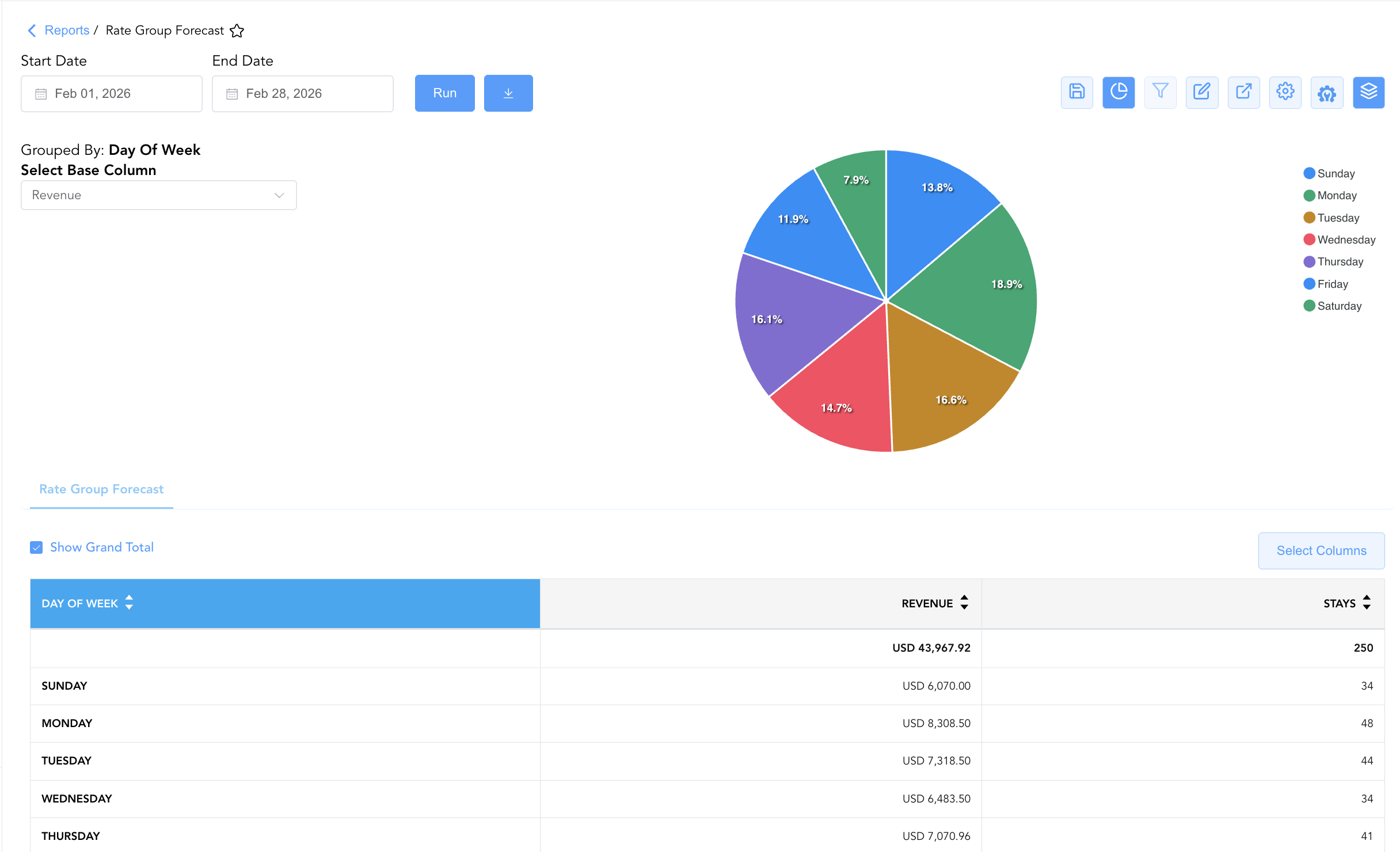Click the WEDNESDAY row label
1400x852 pixels.
77,799
